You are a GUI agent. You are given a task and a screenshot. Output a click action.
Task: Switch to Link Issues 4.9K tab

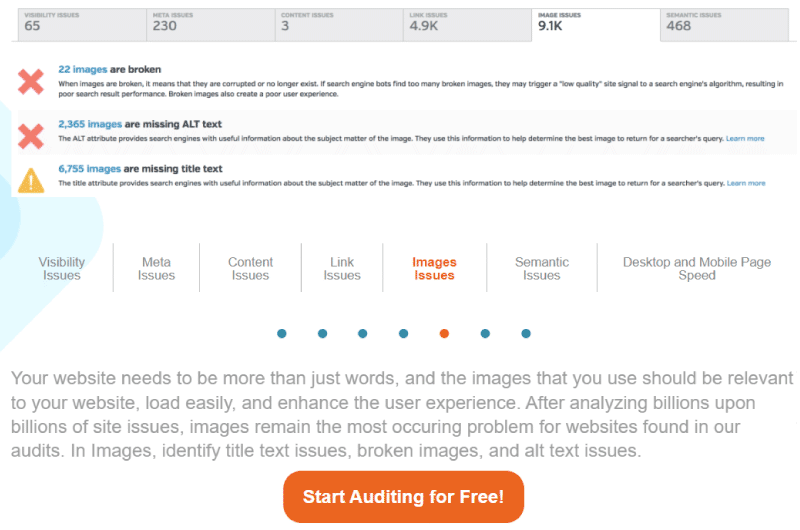click(467, 24)
